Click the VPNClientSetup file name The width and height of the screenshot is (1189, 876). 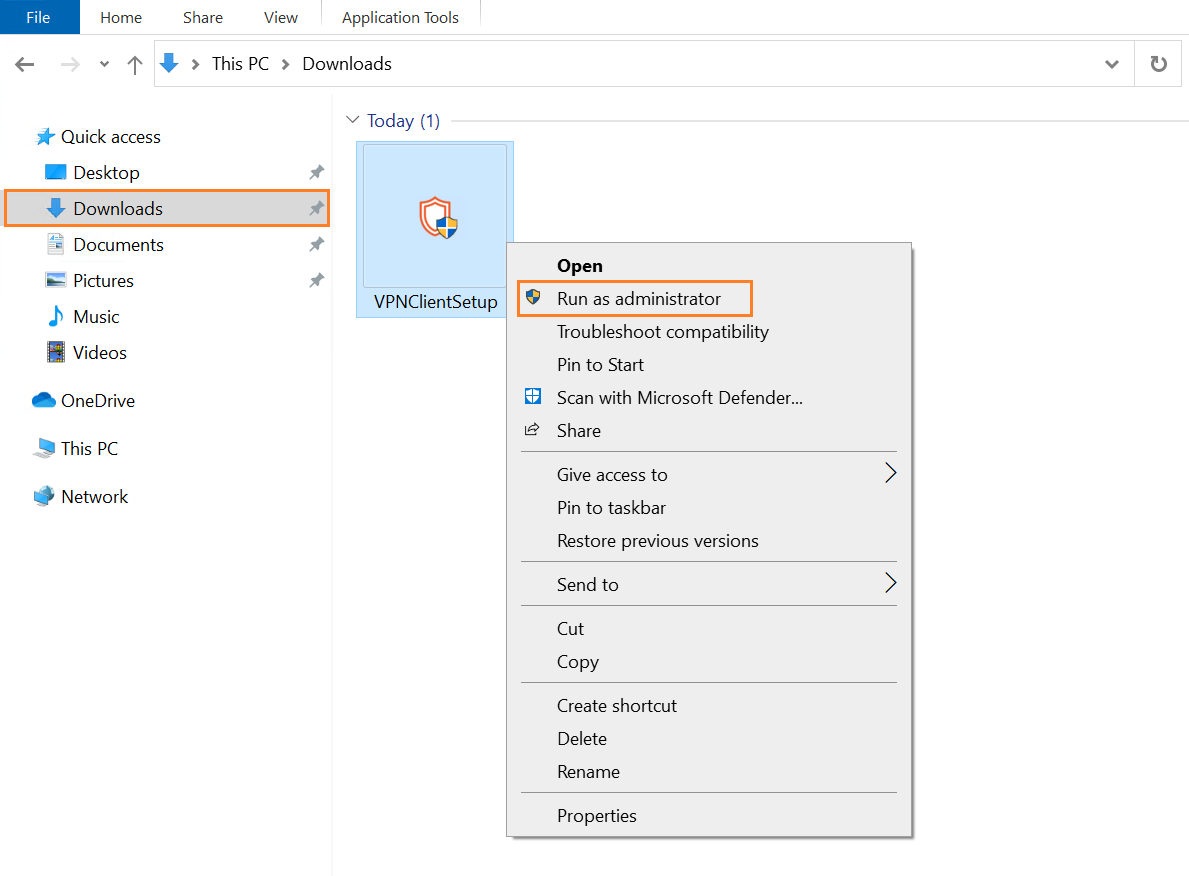(435, 302)
